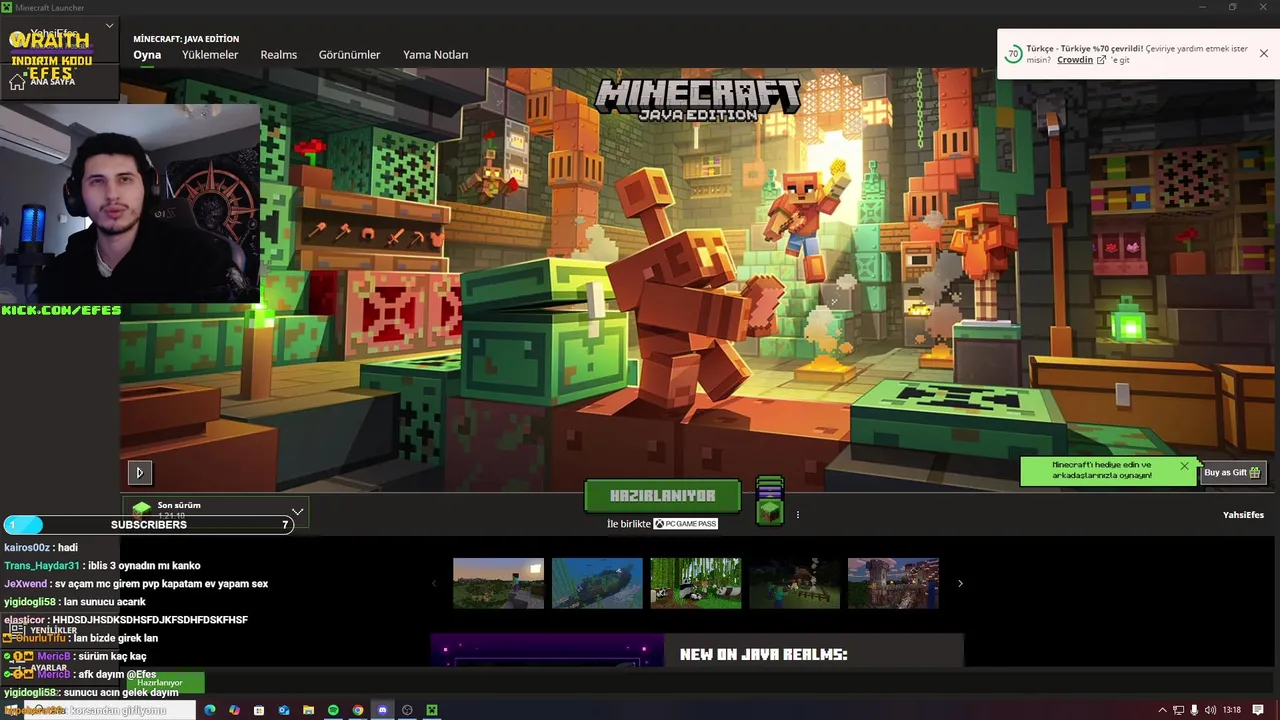The image size is (1280, 720).
Task: Open Outlook from the taskbar
Action: coord(284,710)
